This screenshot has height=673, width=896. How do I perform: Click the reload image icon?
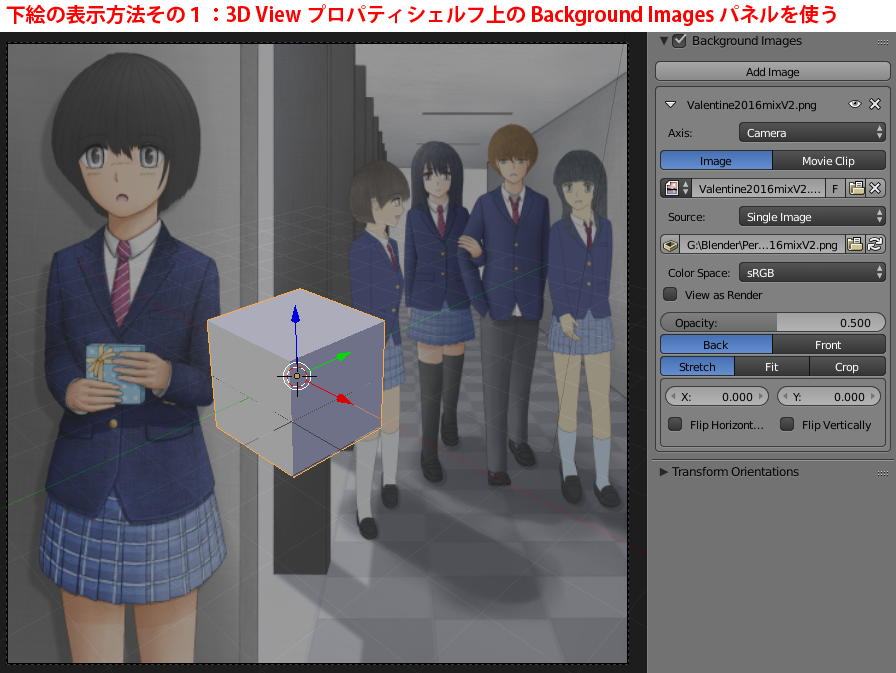click(x=875, y=245)
